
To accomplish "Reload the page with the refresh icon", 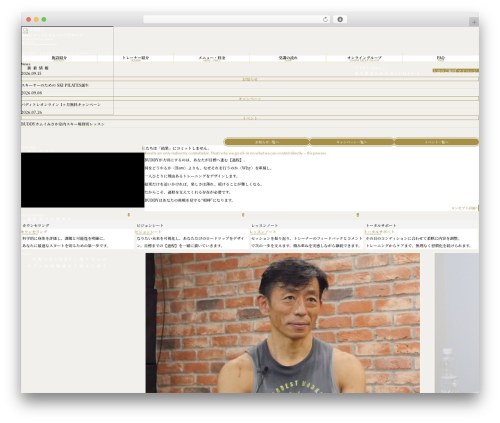I will click(325, 20).
